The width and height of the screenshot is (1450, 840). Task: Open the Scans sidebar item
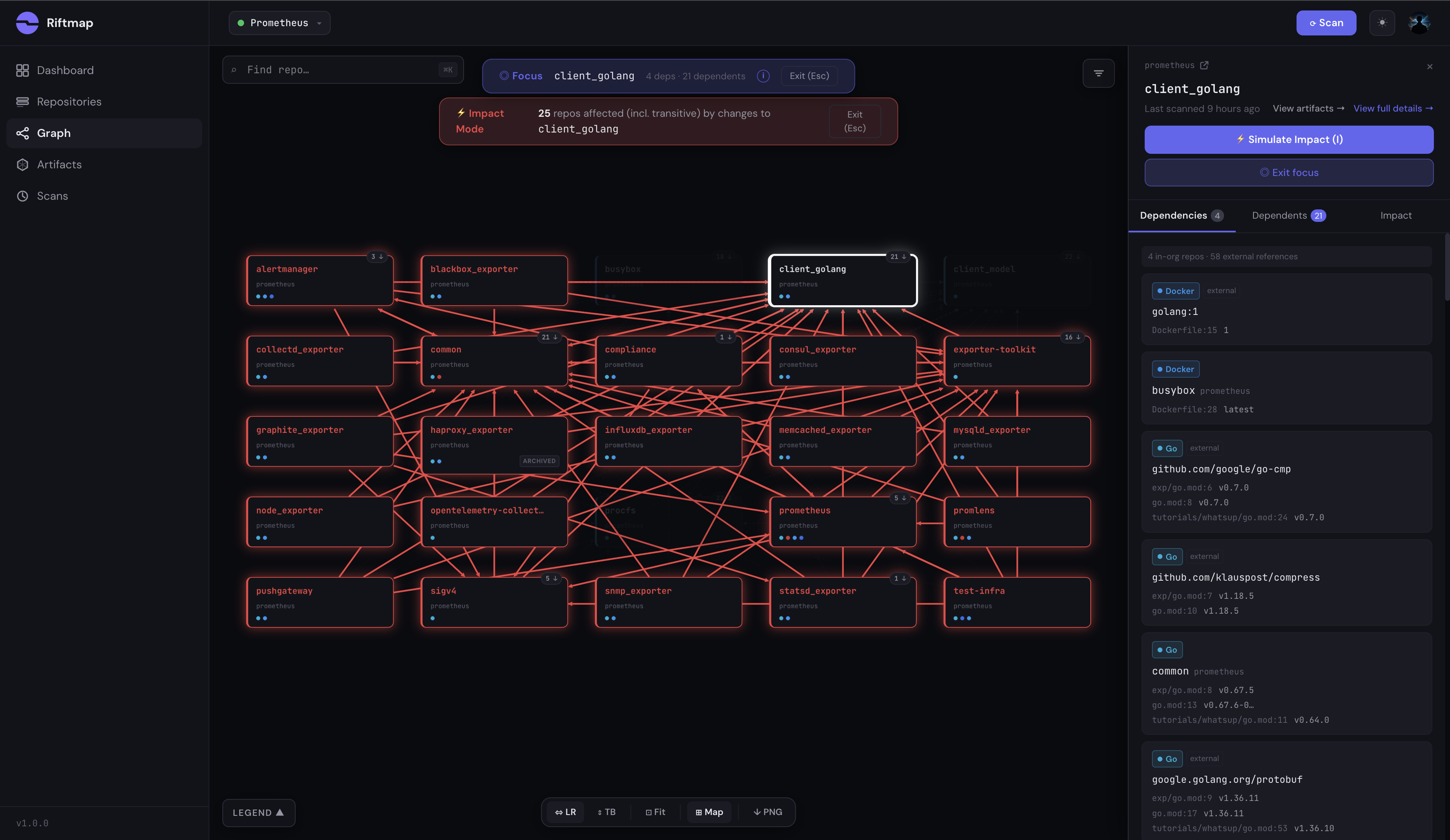(x=104, y=196)
